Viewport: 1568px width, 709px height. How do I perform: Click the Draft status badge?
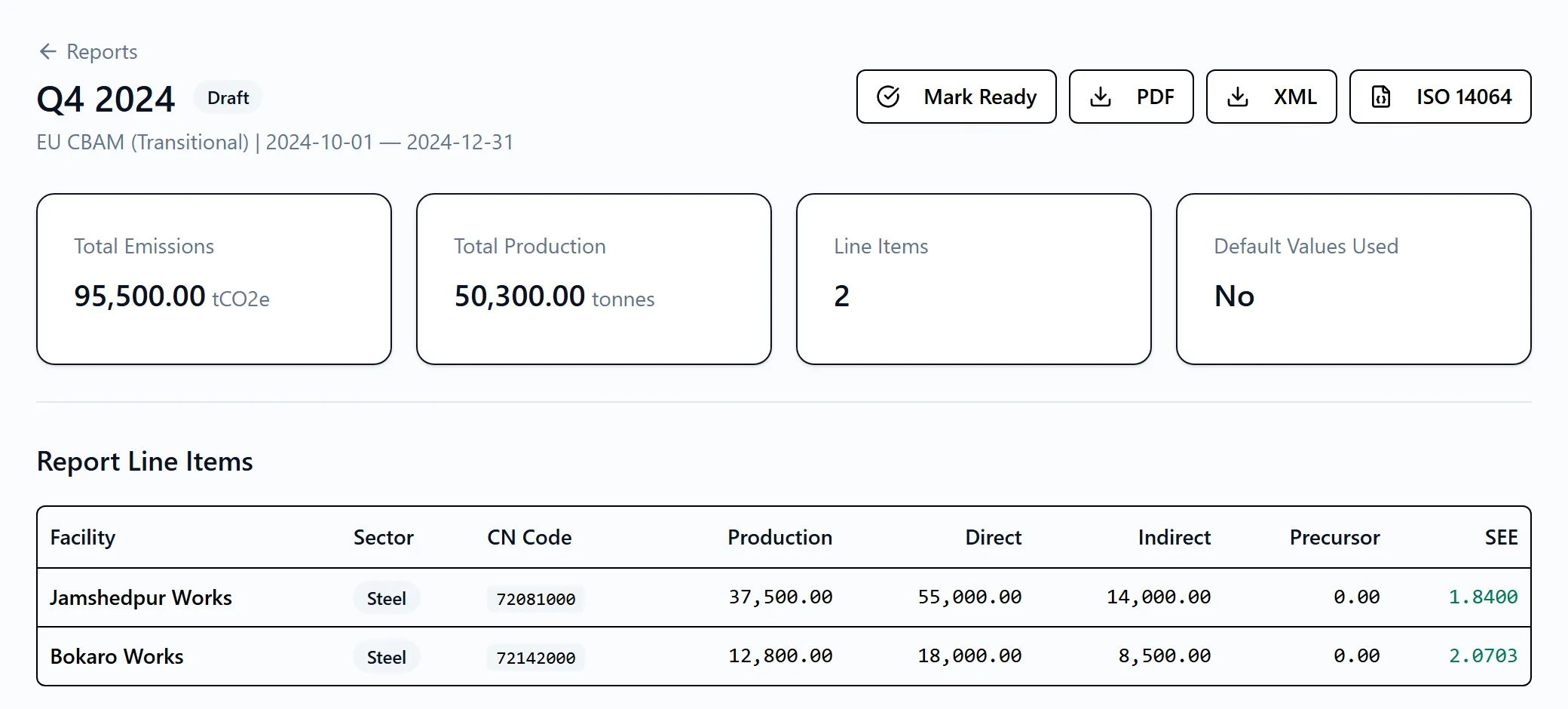[228, 98]
